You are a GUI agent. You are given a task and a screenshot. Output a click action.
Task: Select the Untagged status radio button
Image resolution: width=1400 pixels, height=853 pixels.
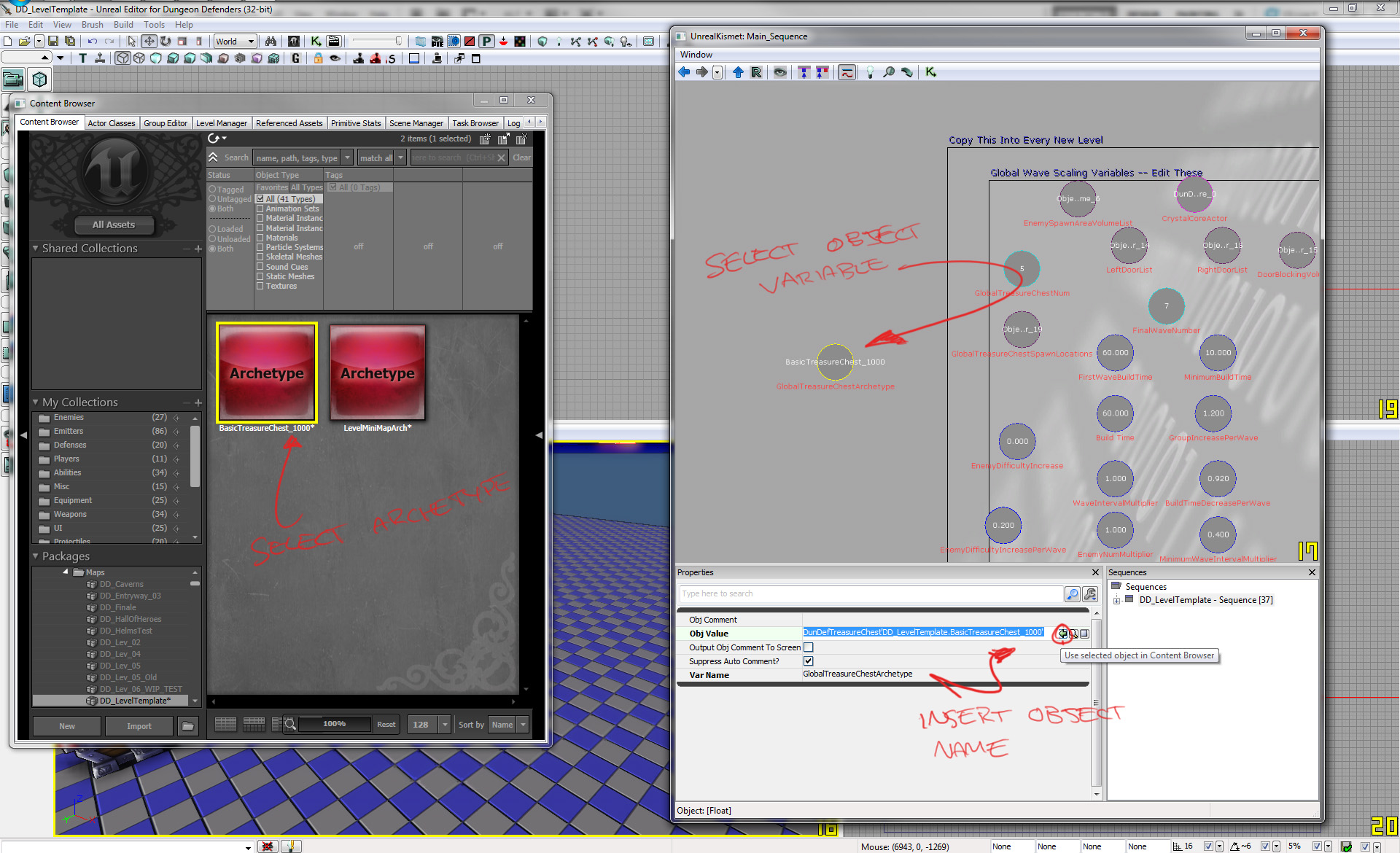pyautogui.click(x=212, y=199)
